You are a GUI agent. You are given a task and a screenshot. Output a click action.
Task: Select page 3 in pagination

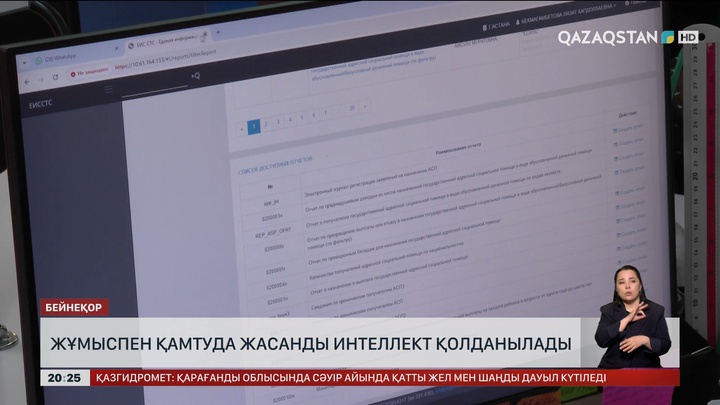[278, 122]
